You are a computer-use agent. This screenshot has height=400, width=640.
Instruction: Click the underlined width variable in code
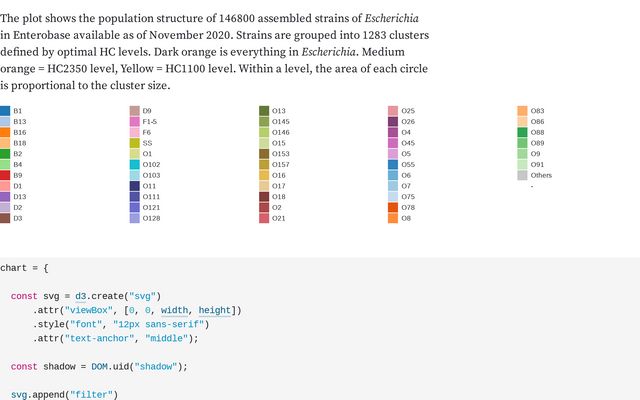click(x=174, y=310)
